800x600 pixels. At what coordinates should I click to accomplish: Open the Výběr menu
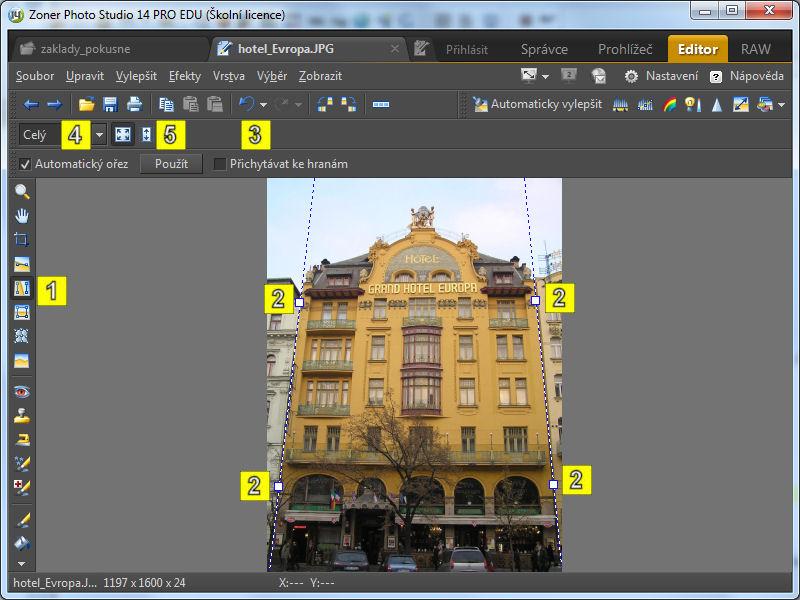[272, 76]
